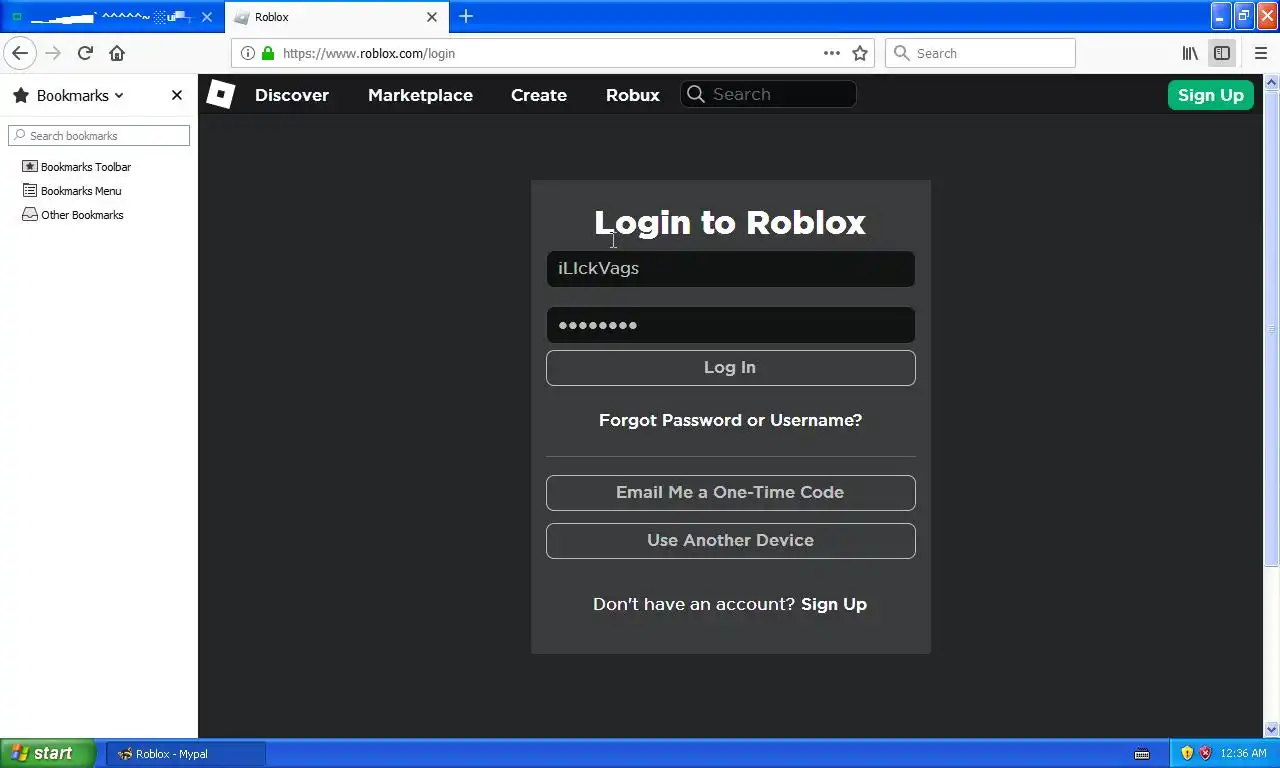This screenshot has height=768, width=1280.
Task: Click Use Another Device button
Action: coord(730,541)
